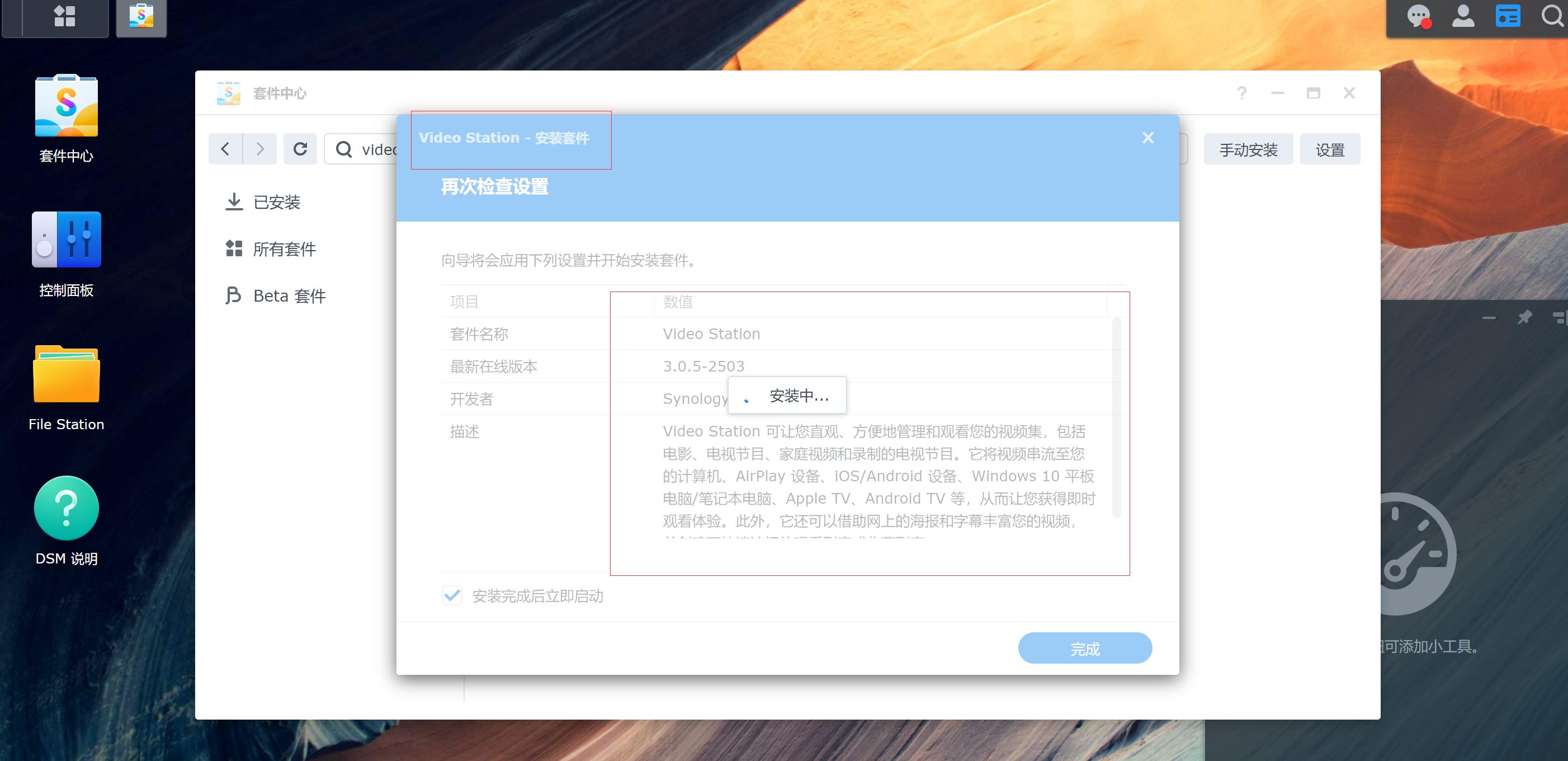
Task: Open Package Center 设置
Action: pos(1330,149)
